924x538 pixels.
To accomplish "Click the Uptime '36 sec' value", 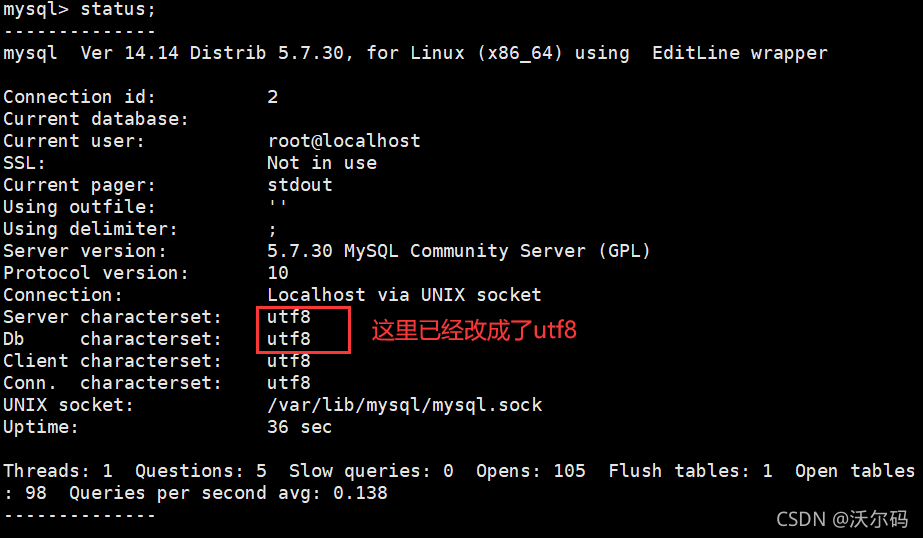I will tap(299, 427).
